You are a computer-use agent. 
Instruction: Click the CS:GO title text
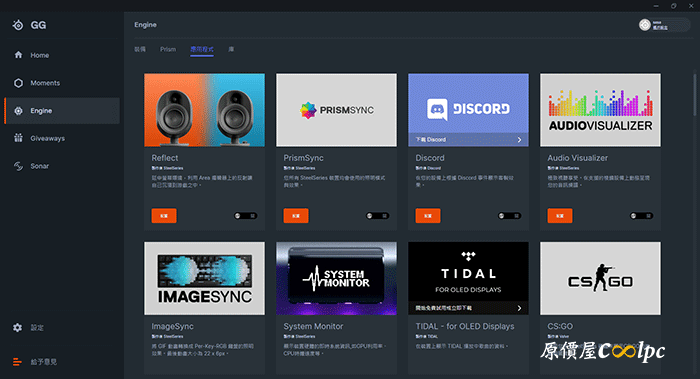[560, 326]
